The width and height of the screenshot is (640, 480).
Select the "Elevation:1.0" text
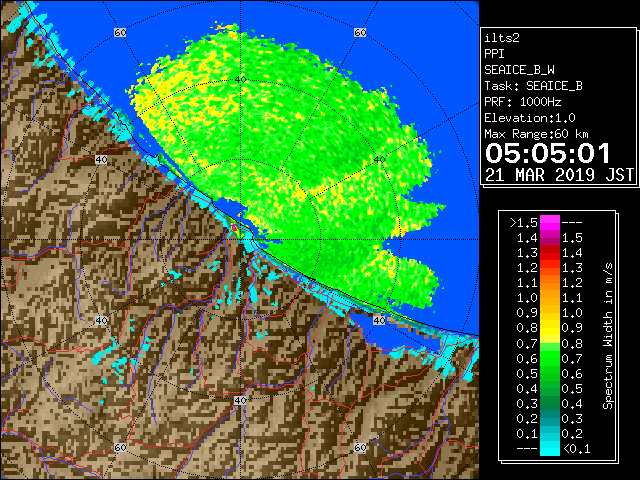click(x=530, y=118)
